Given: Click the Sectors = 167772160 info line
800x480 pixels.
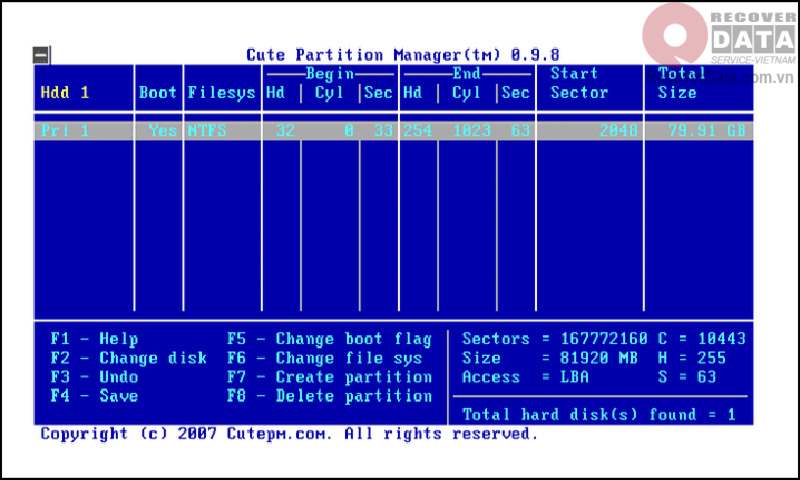Looking at the screenshot, I should 555,339.
